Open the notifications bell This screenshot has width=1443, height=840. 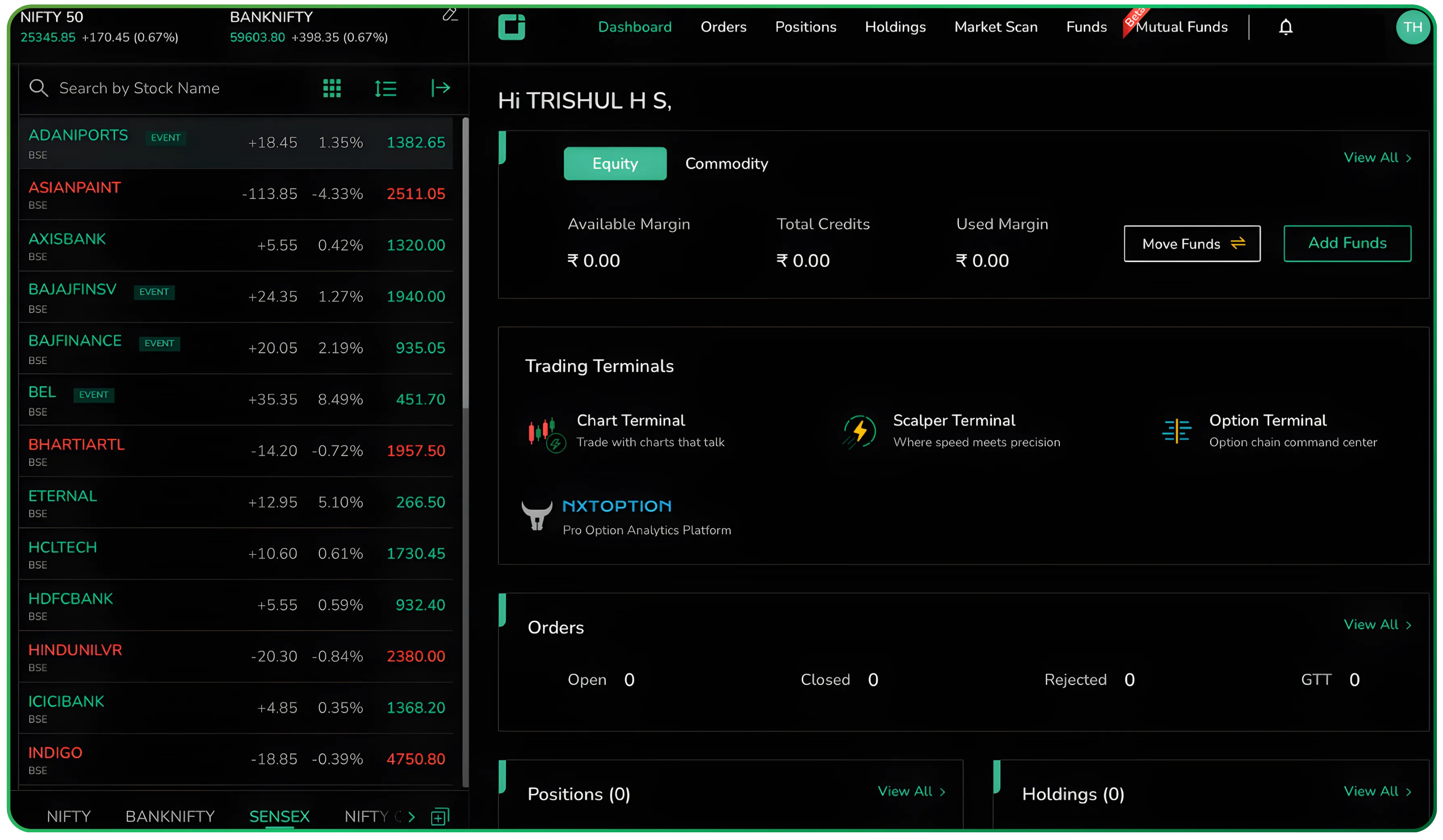[1285, 27]
